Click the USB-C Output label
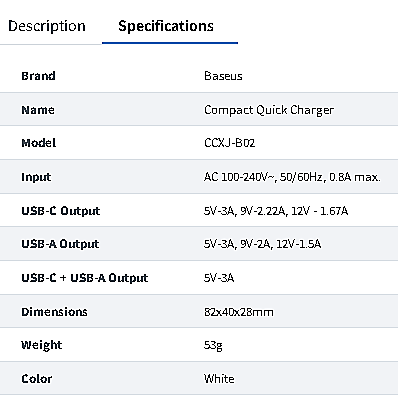Screen dimensions: 398x398 pyautogui.click(x=61, y=211)
